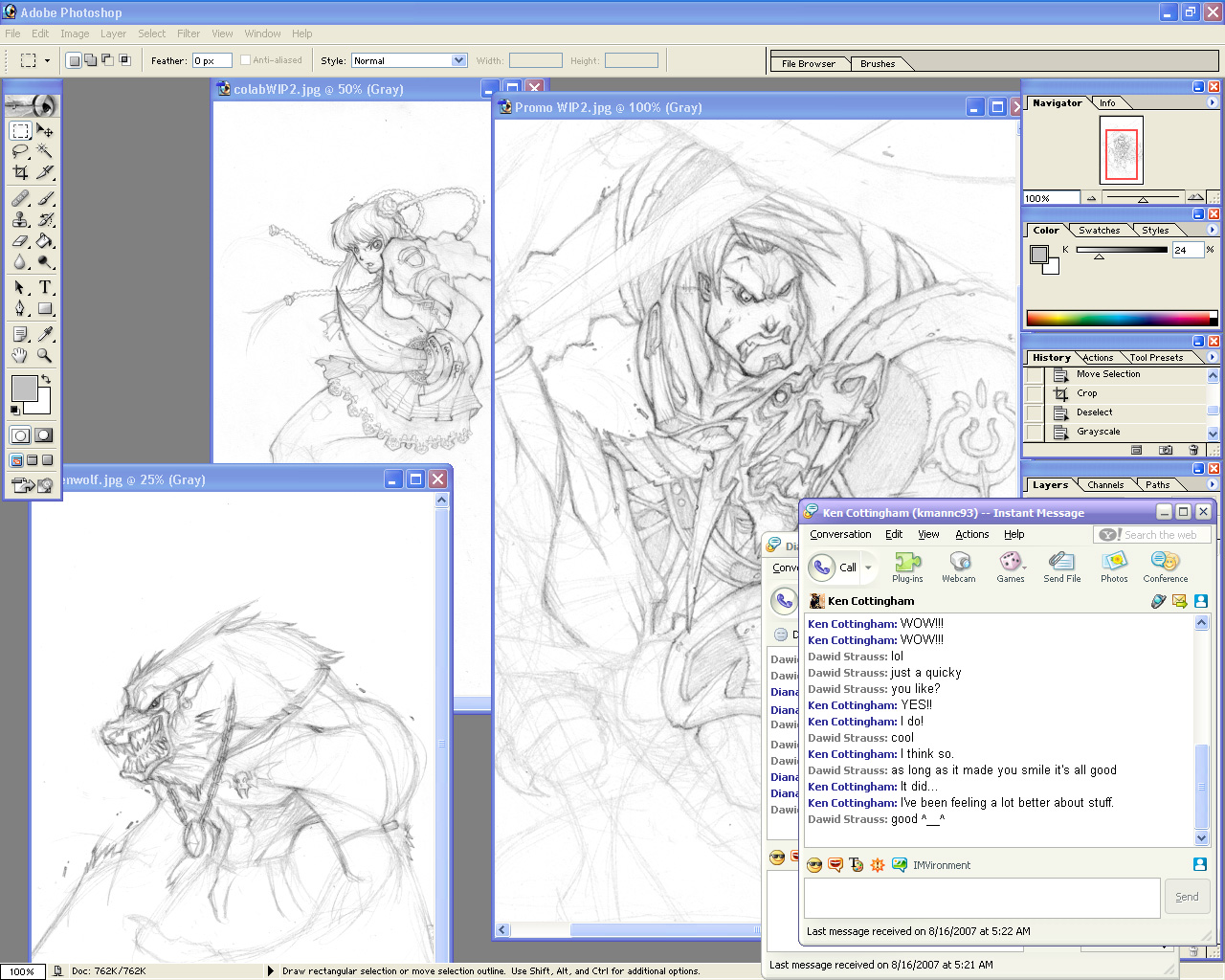
Task: Select the Pen tool
Action: click(x=20, y=308)
